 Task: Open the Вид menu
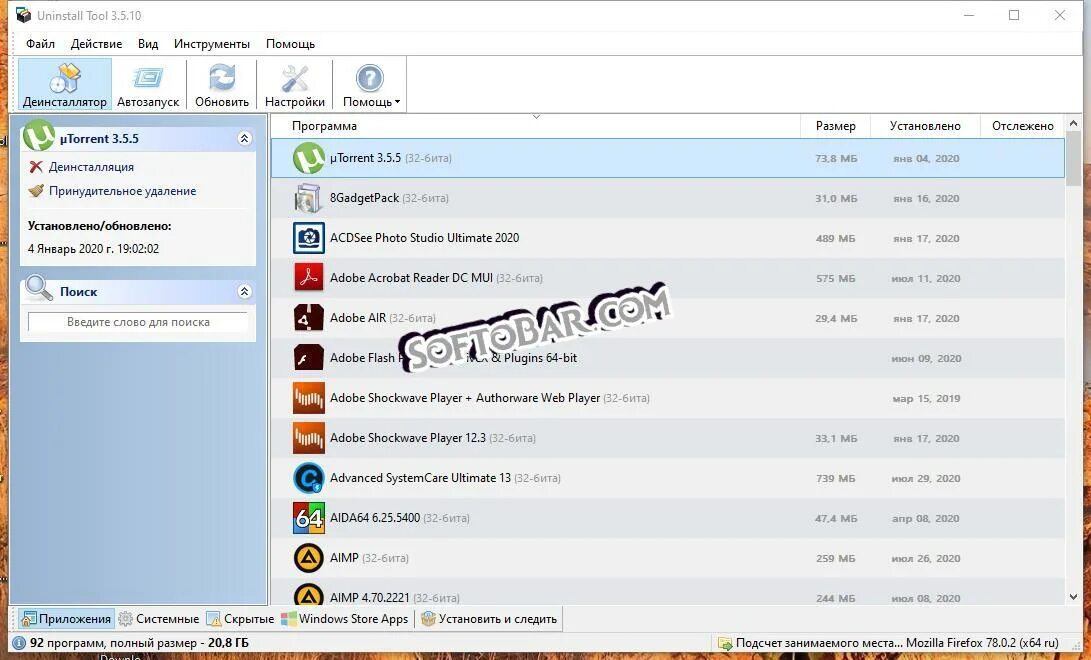click(x=148, y=44)
